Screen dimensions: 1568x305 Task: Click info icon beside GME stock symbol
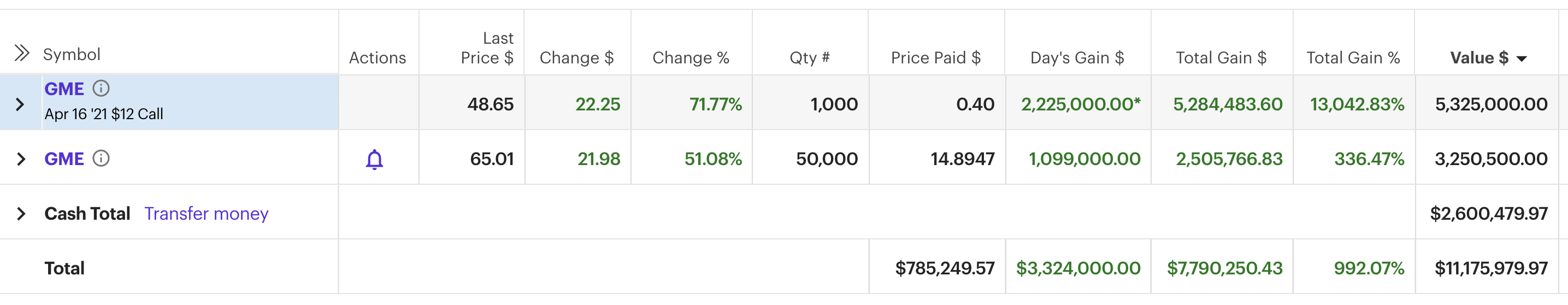tap(101, 159)
